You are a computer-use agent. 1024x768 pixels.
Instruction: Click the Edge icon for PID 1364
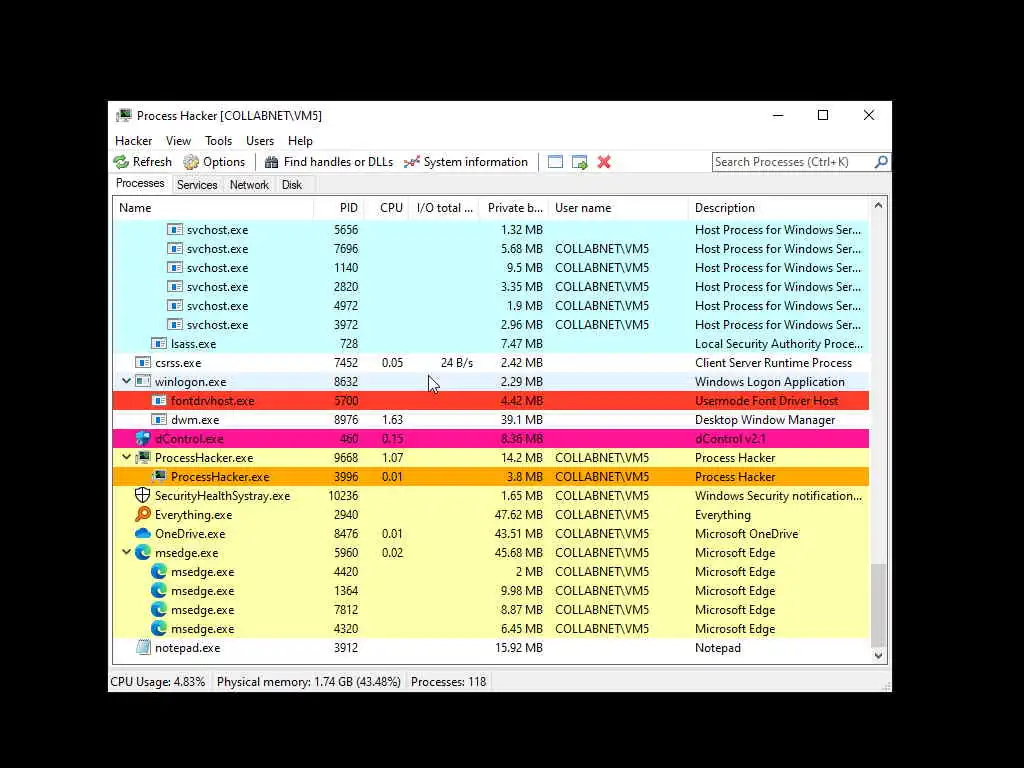[159, 590]
